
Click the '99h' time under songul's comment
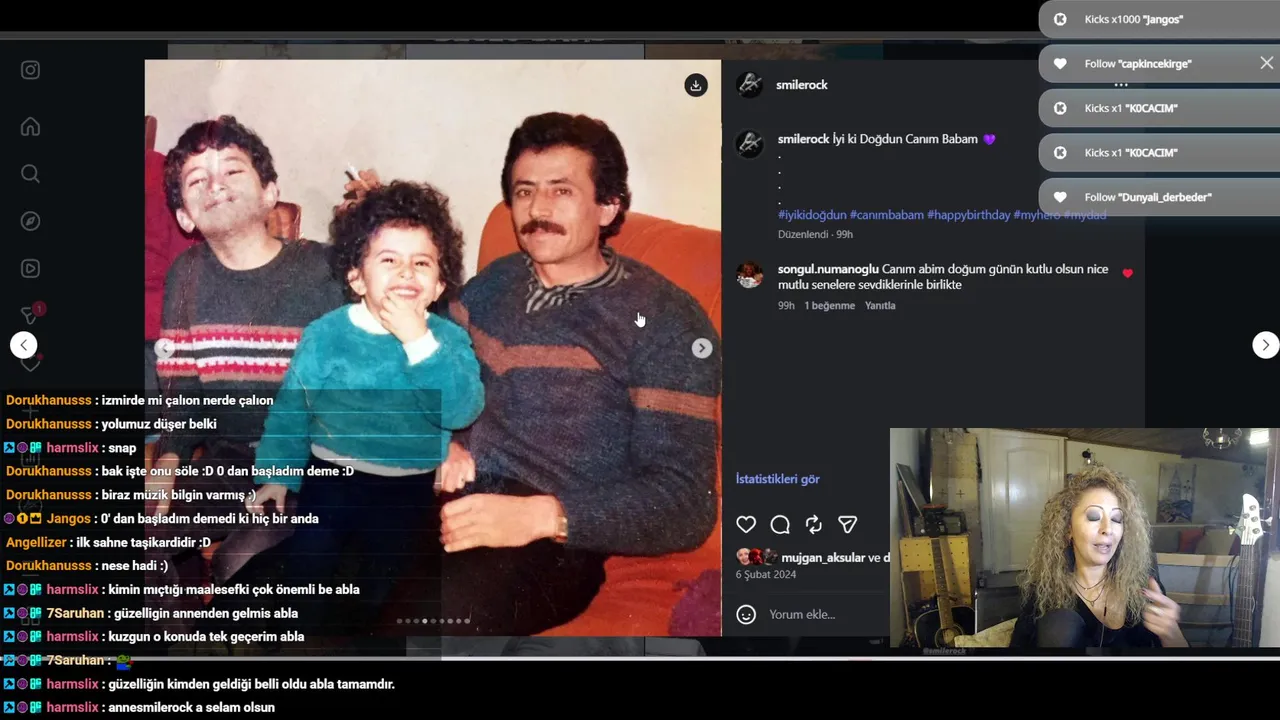(x=787, y=306)
